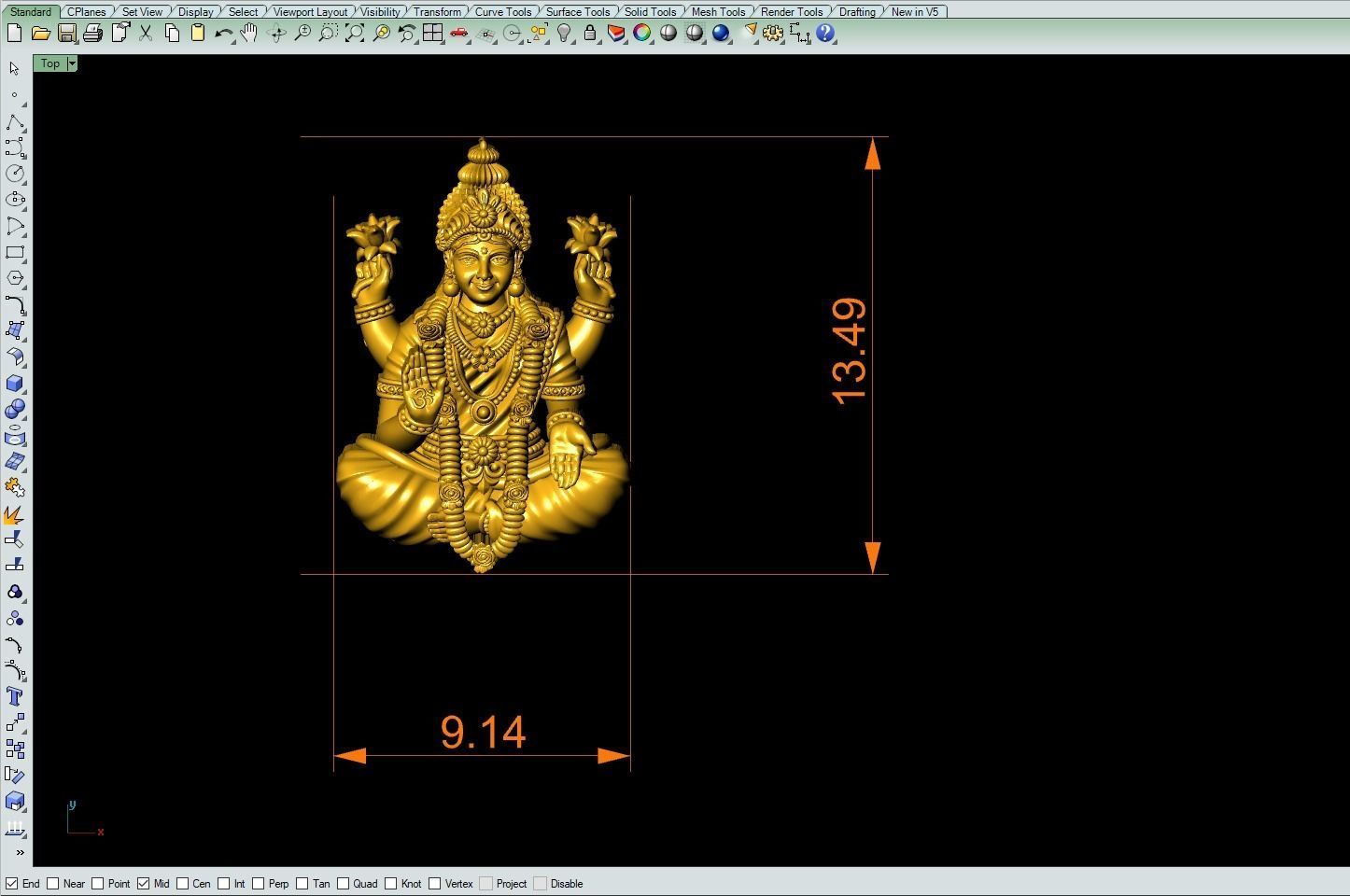The height and width of the screenshot is (896, 1350).
Task: Toggle the Mid osnap checkbox
Action: coord(143,883)
